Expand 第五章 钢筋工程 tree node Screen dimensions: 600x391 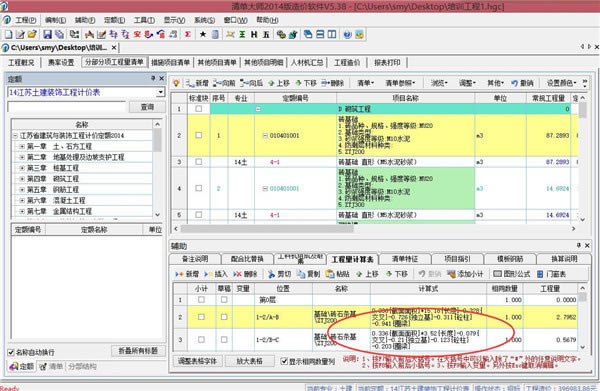click(x=22, y=189)
